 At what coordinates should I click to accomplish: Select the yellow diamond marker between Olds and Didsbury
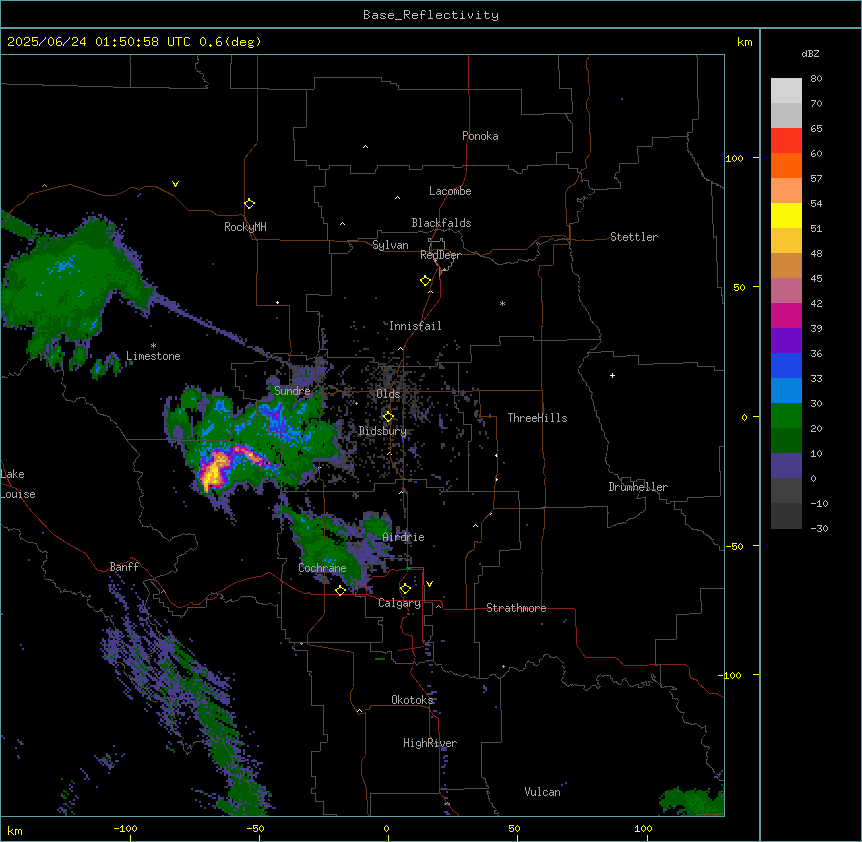(388, 417)
